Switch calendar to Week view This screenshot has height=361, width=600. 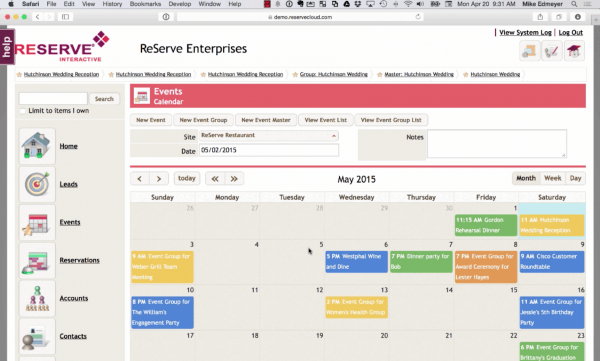tap(553, 178)
